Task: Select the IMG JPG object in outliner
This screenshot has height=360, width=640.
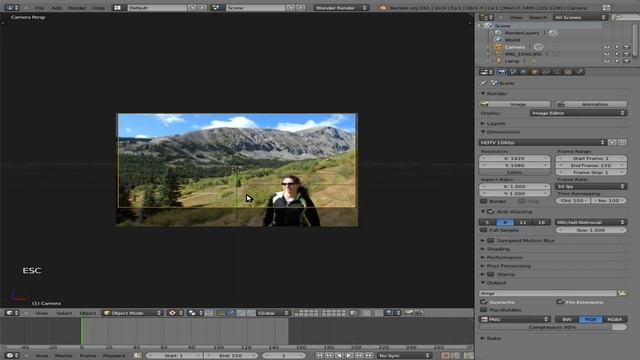Action: 523,54
